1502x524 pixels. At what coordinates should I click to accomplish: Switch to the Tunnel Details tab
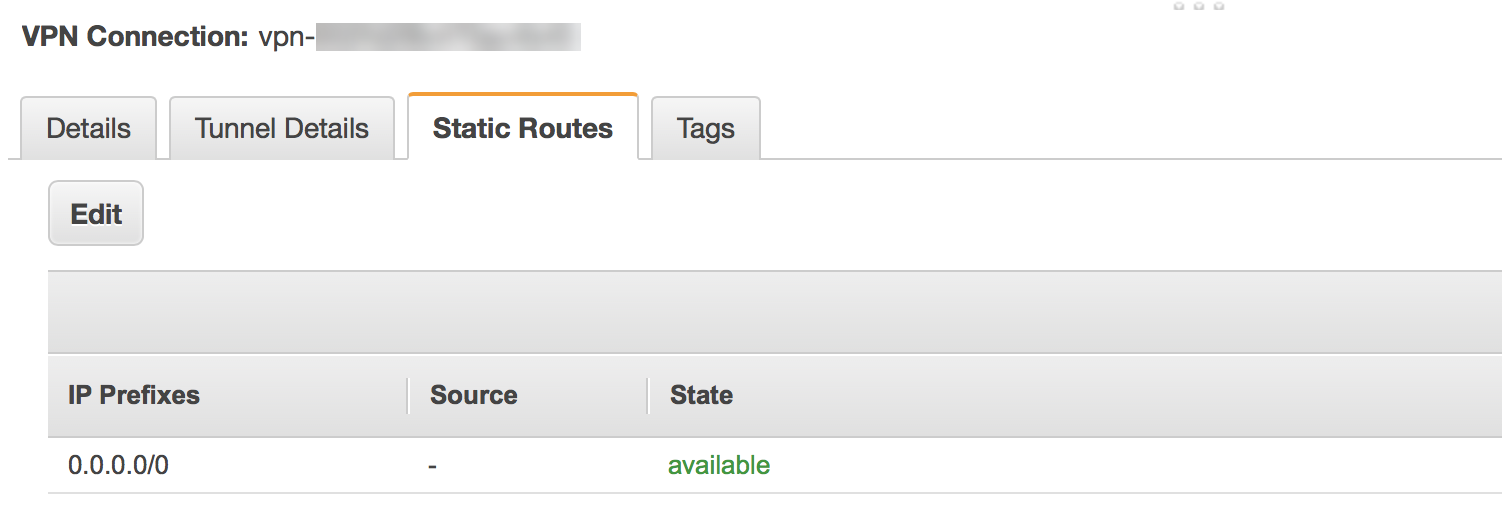coord(282,128)
